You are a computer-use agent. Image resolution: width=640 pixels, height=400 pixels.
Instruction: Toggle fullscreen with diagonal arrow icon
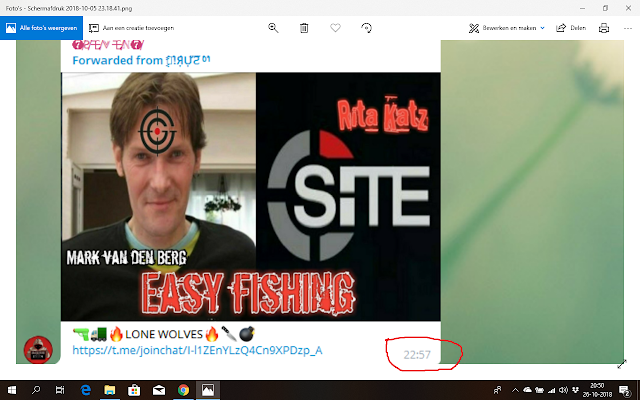tap(622, 364)
